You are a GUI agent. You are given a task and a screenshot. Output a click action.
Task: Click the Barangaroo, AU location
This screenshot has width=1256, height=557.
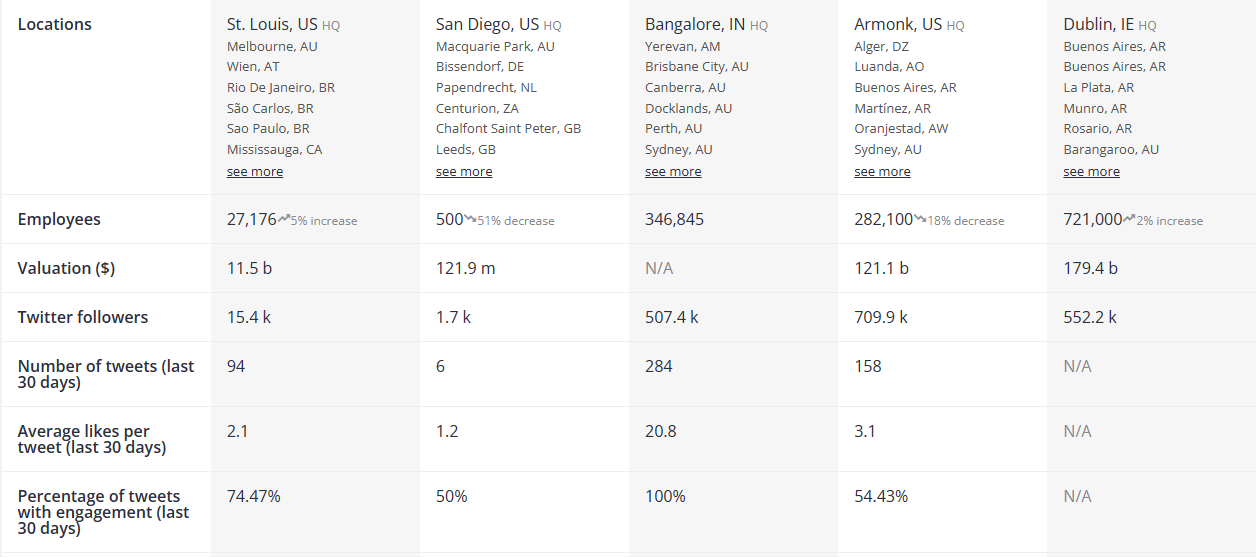tap(1111, 149)
